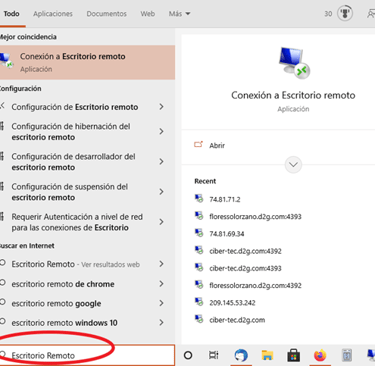Expand more actions with round chevron button
The height and width of the screenshot is (366, 375).
tap(293, 165)
